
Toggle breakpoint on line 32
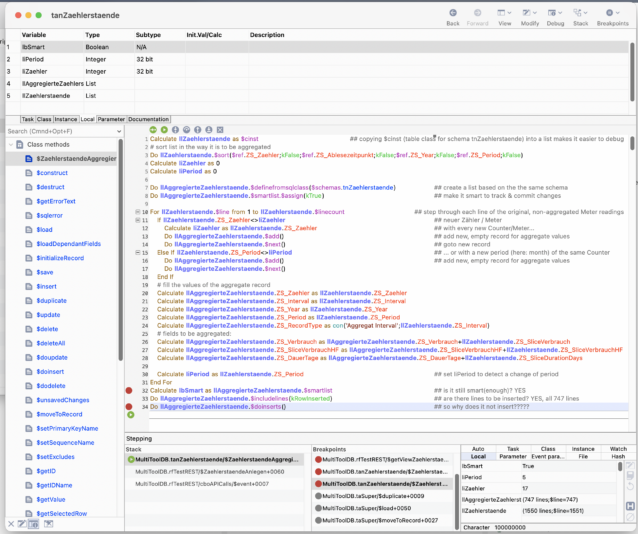click(x=129, y=390)
